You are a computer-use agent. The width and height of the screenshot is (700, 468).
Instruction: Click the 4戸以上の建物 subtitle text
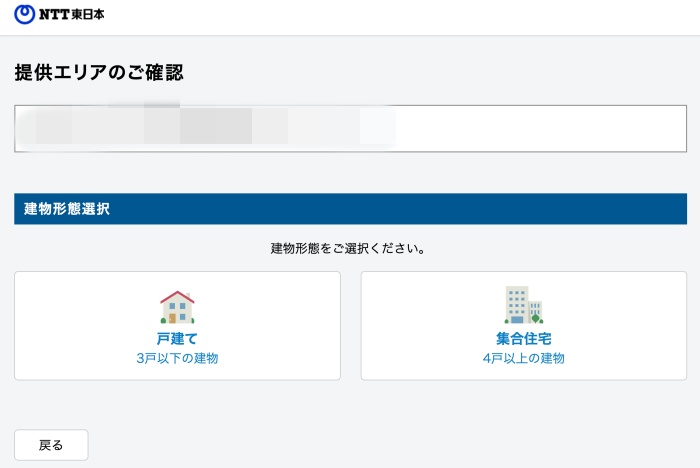pos(524,358)
